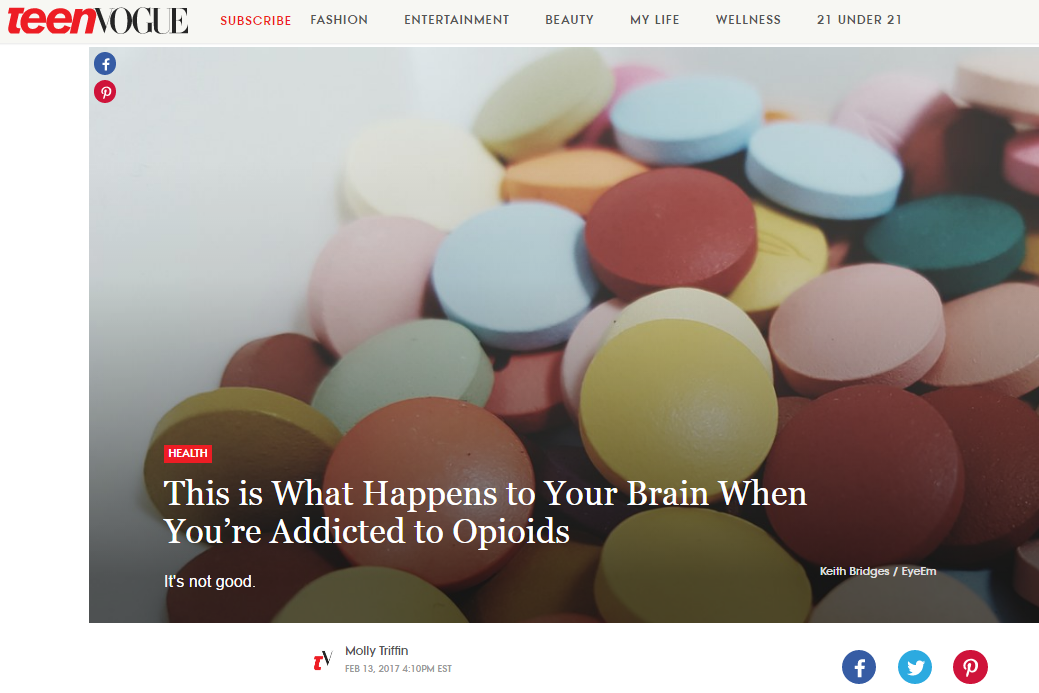
Task: Click the opioids article headline
Action: tap(485, 512)
